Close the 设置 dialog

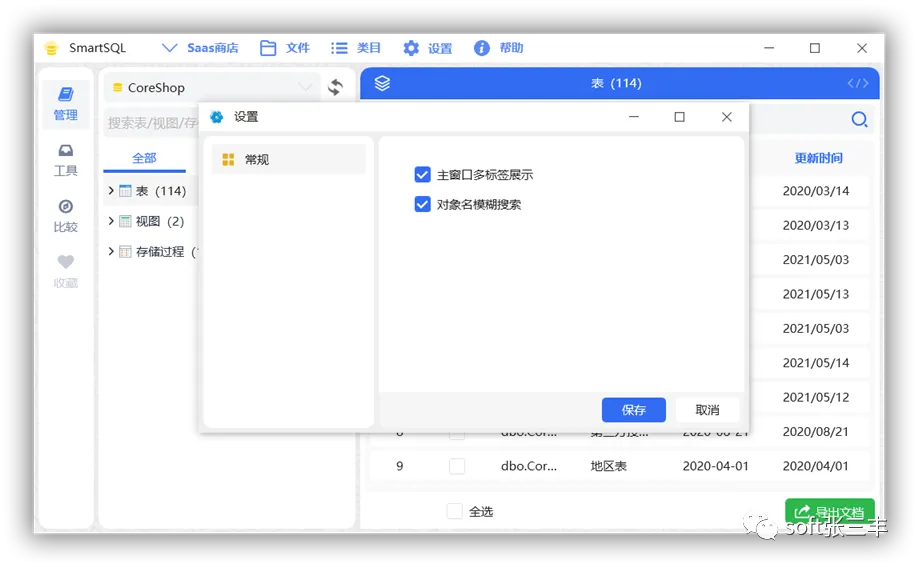727,117
